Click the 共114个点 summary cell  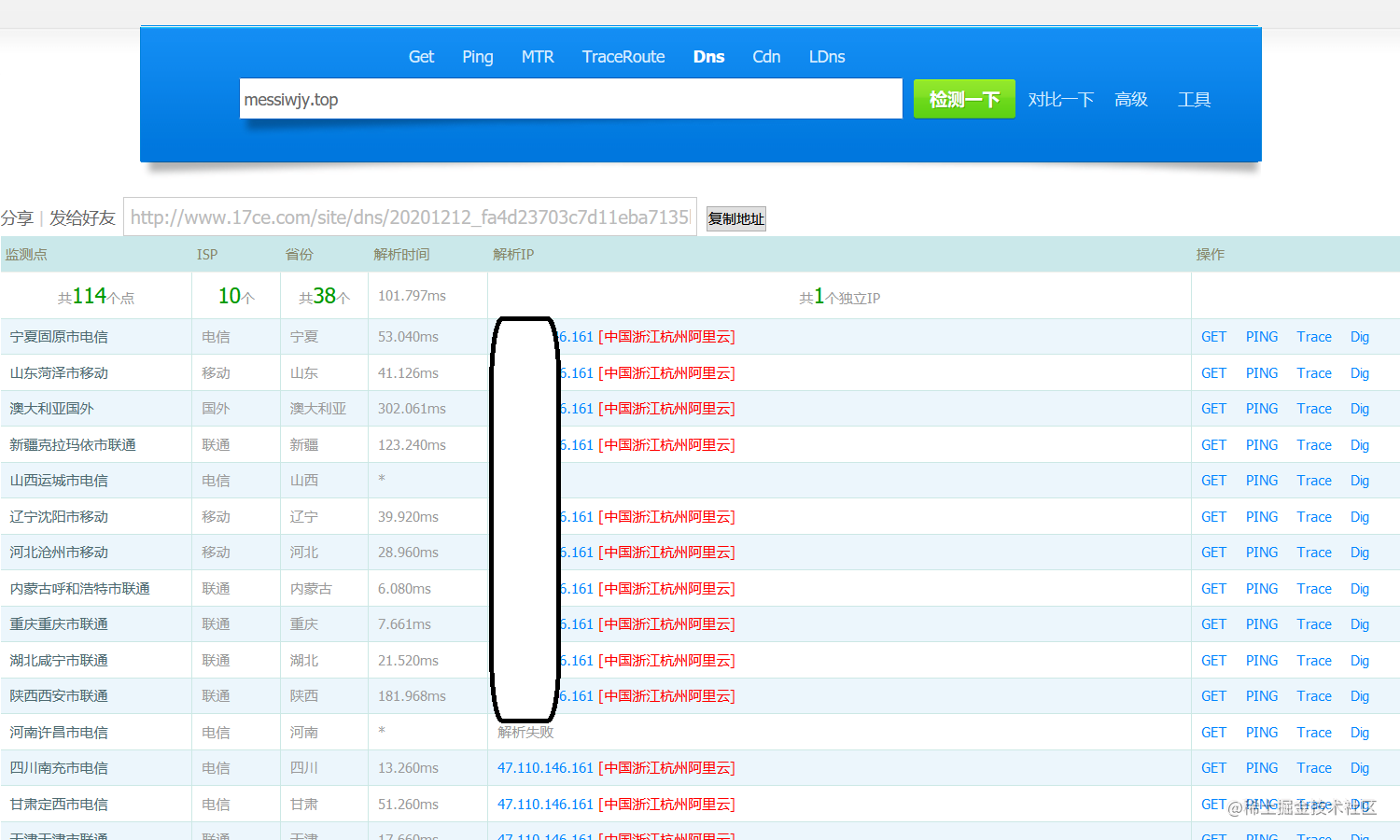tap(96, 297)
